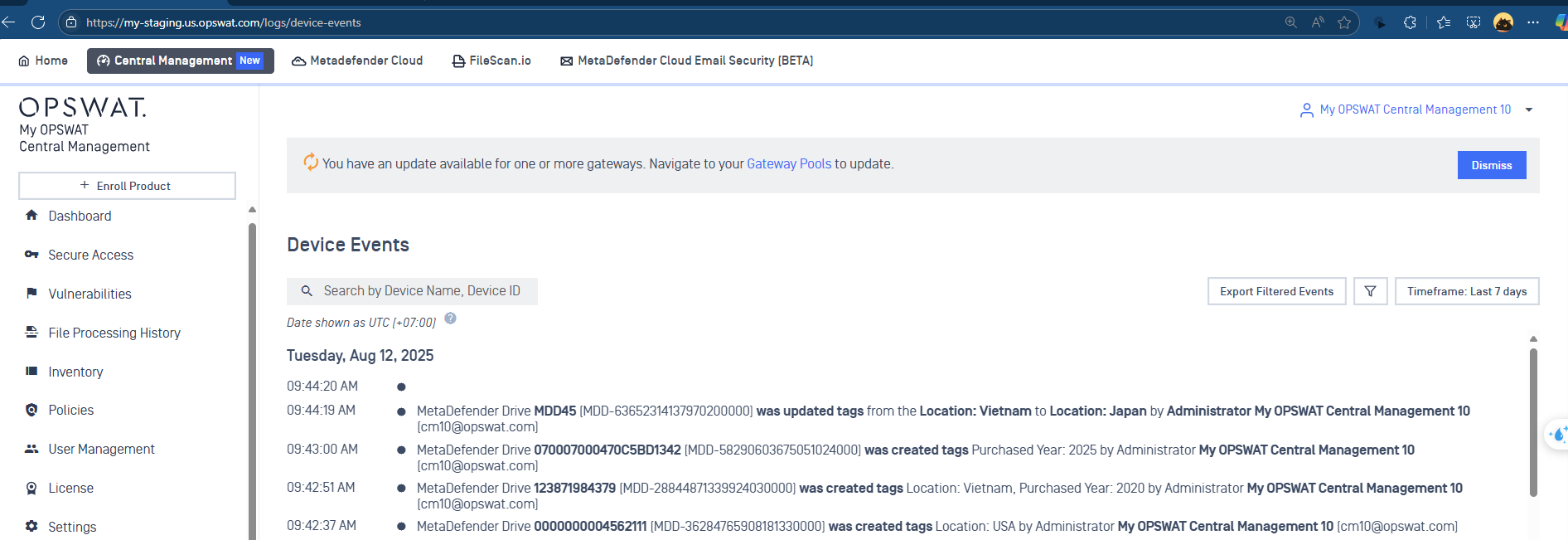
Task: Open the My OPSWAT Central Management 10 account dropdown
Action: 1417,109
